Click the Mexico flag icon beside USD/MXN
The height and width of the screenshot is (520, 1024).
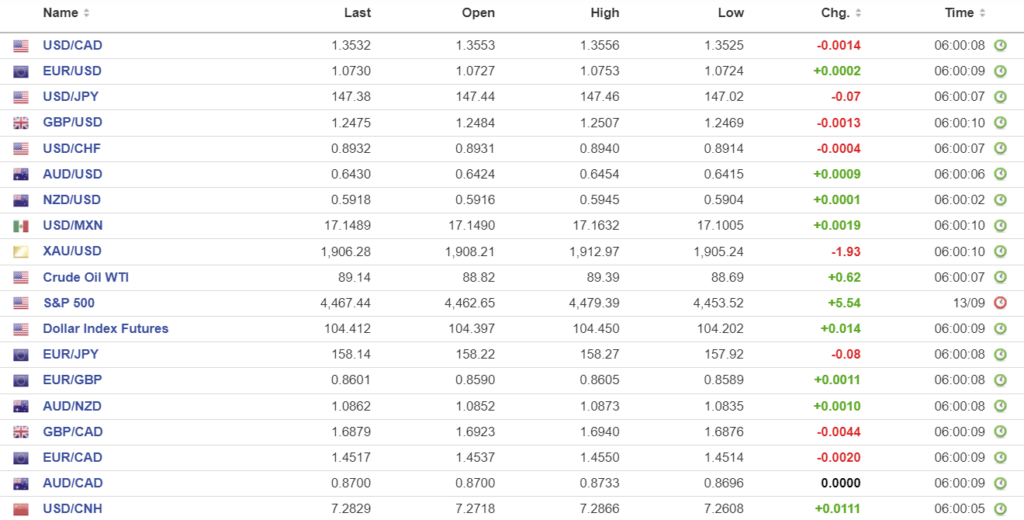click(x=21, y=226)
